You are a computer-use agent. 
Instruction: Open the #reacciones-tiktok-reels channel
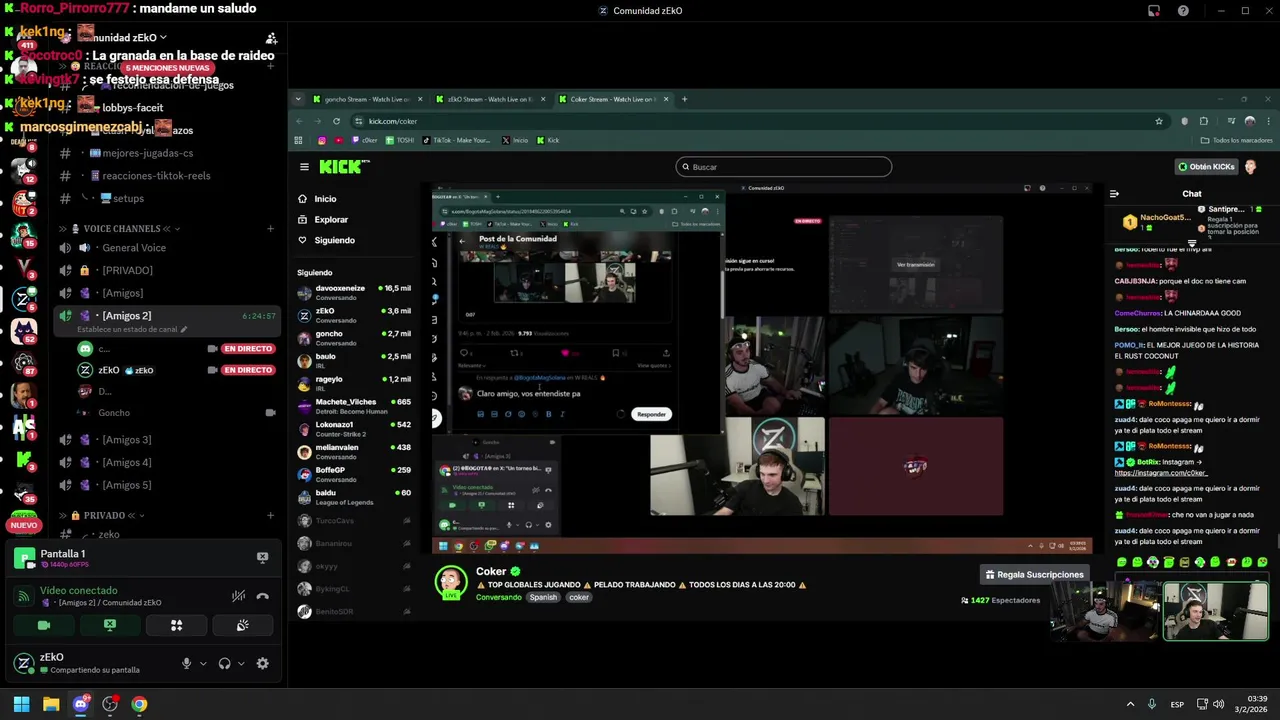click(x=156, y=176)
